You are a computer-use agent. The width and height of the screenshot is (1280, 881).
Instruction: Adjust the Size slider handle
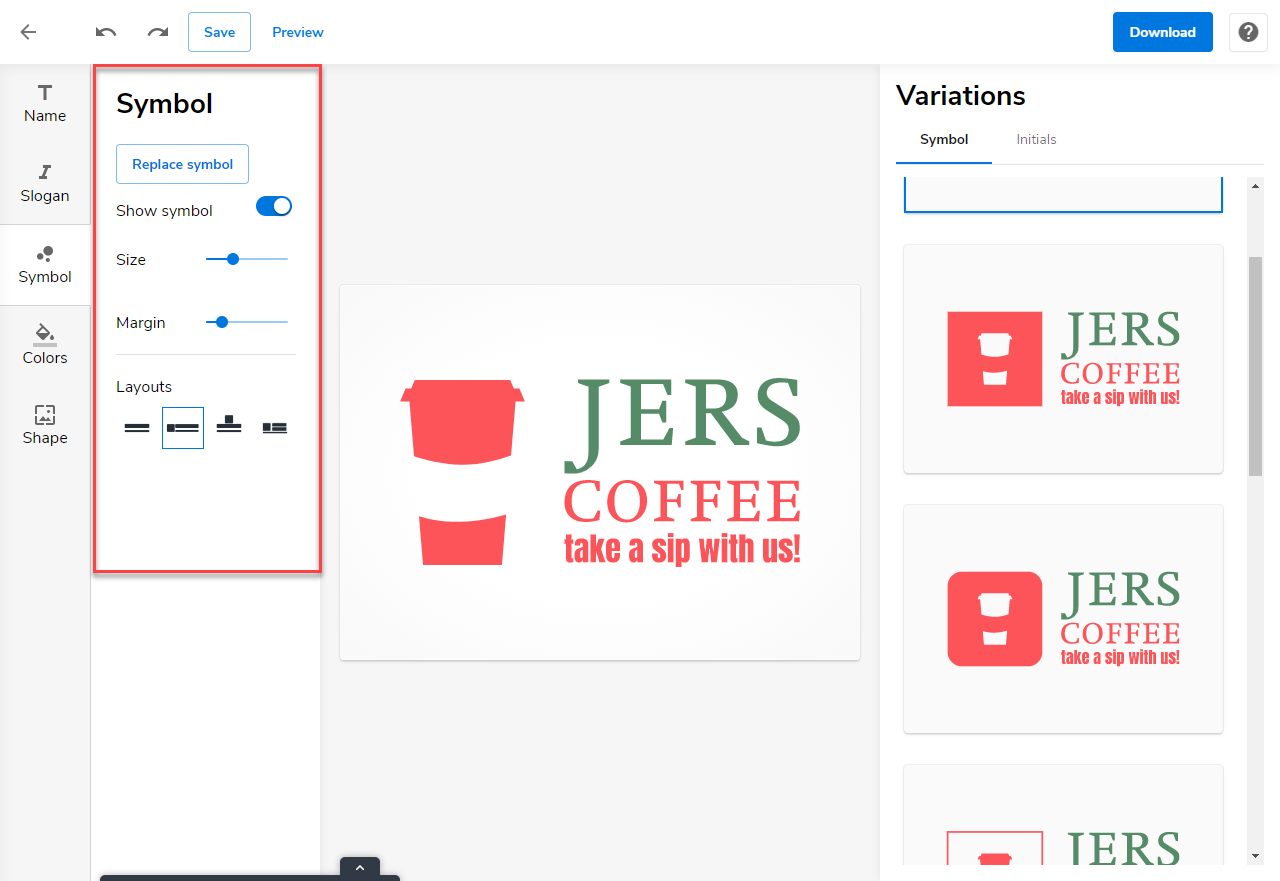point(233,259)
